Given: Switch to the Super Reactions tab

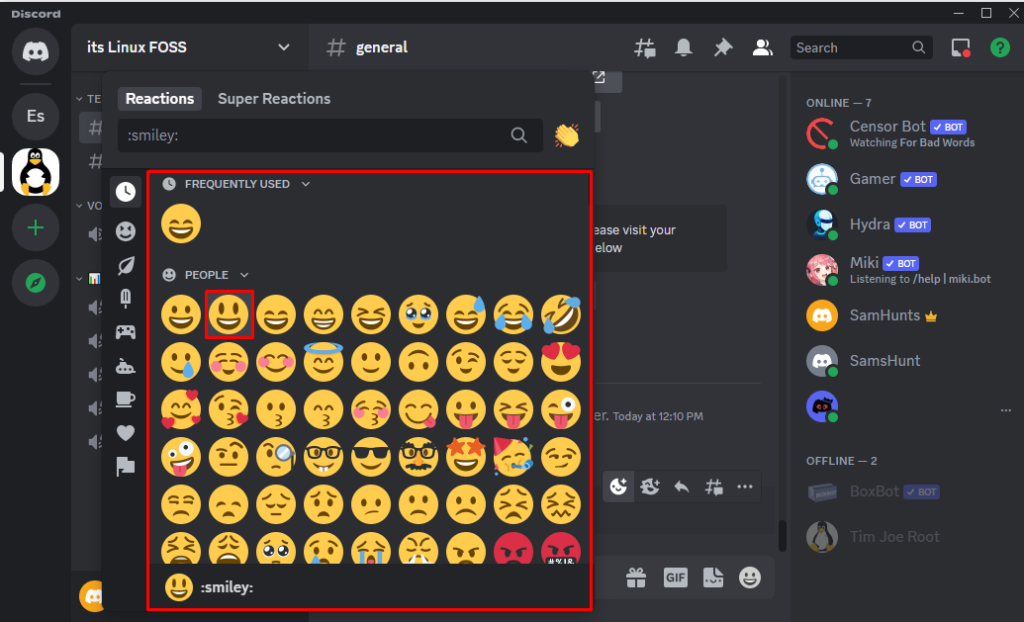Looking at the screenshot, I should [x=274, y=99].
